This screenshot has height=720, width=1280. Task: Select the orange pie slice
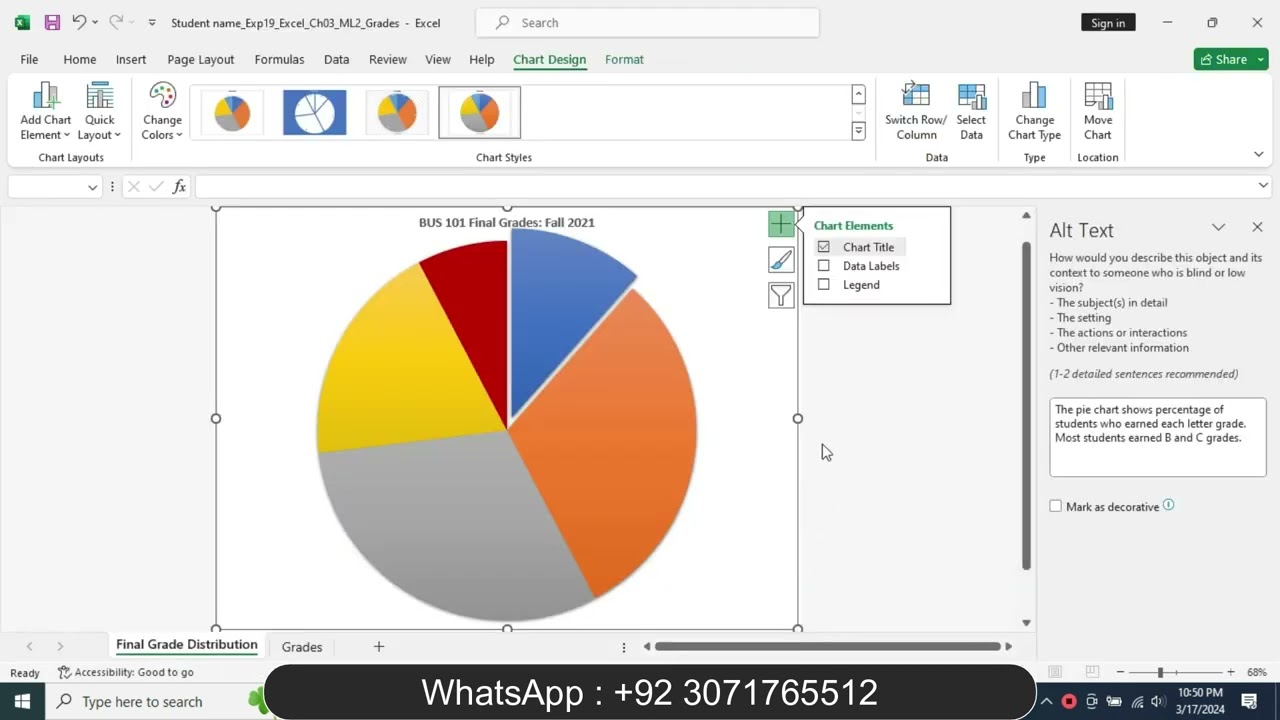(x=610, y=440)
